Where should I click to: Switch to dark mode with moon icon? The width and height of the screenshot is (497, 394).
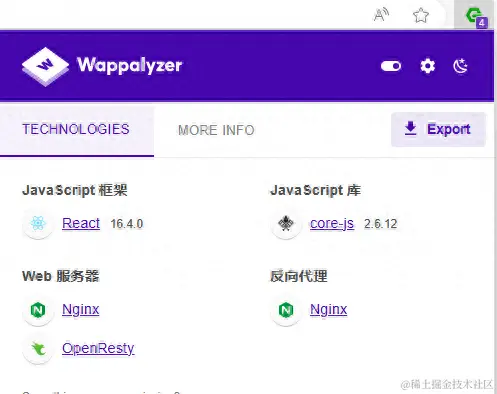point(461,66)
